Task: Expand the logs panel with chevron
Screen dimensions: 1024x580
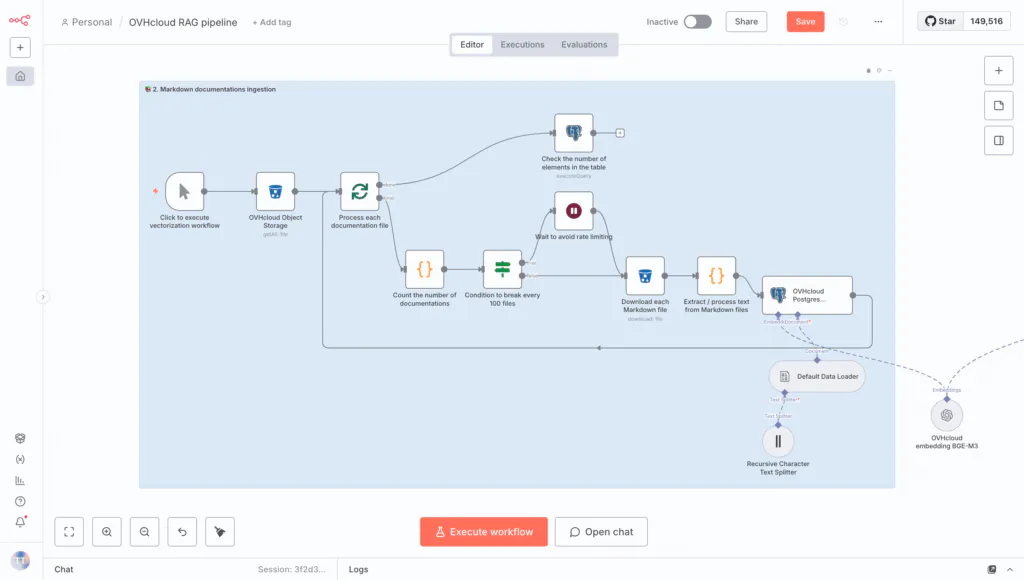Action: click(1010, 570)
